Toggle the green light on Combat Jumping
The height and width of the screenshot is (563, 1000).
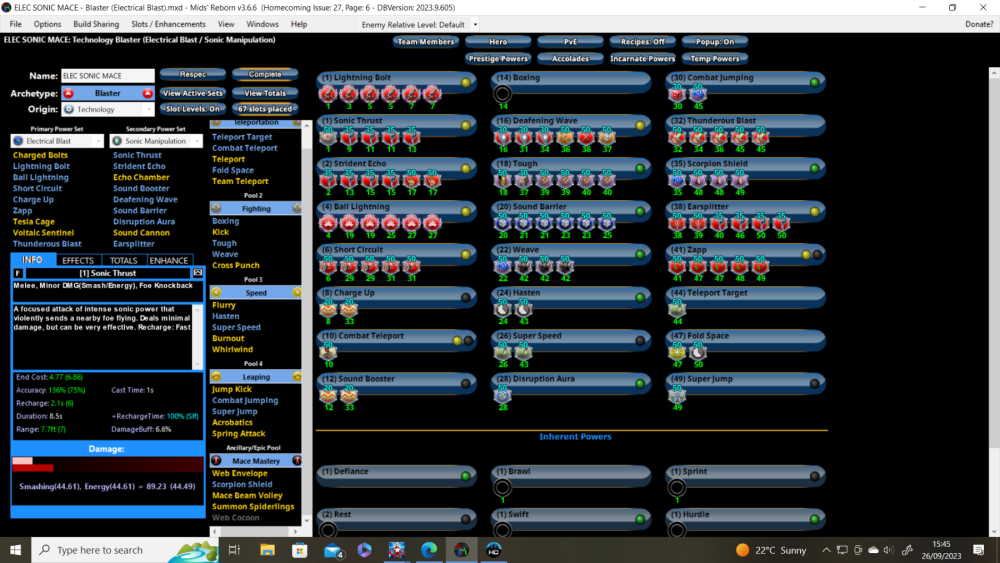[815, 82]
